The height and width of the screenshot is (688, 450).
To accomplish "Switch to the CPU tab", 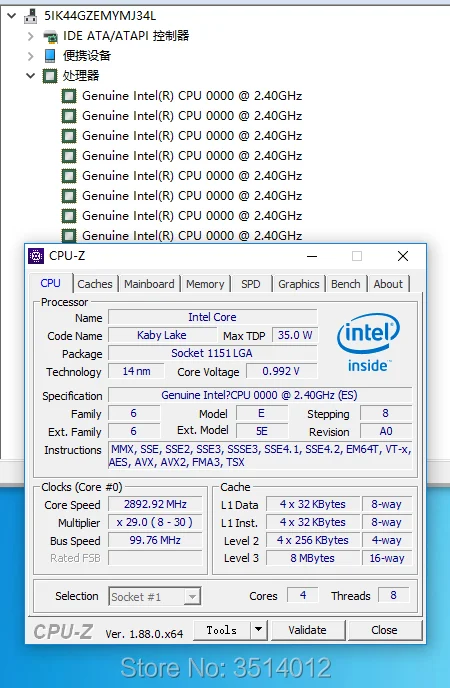I will point(50,283).
